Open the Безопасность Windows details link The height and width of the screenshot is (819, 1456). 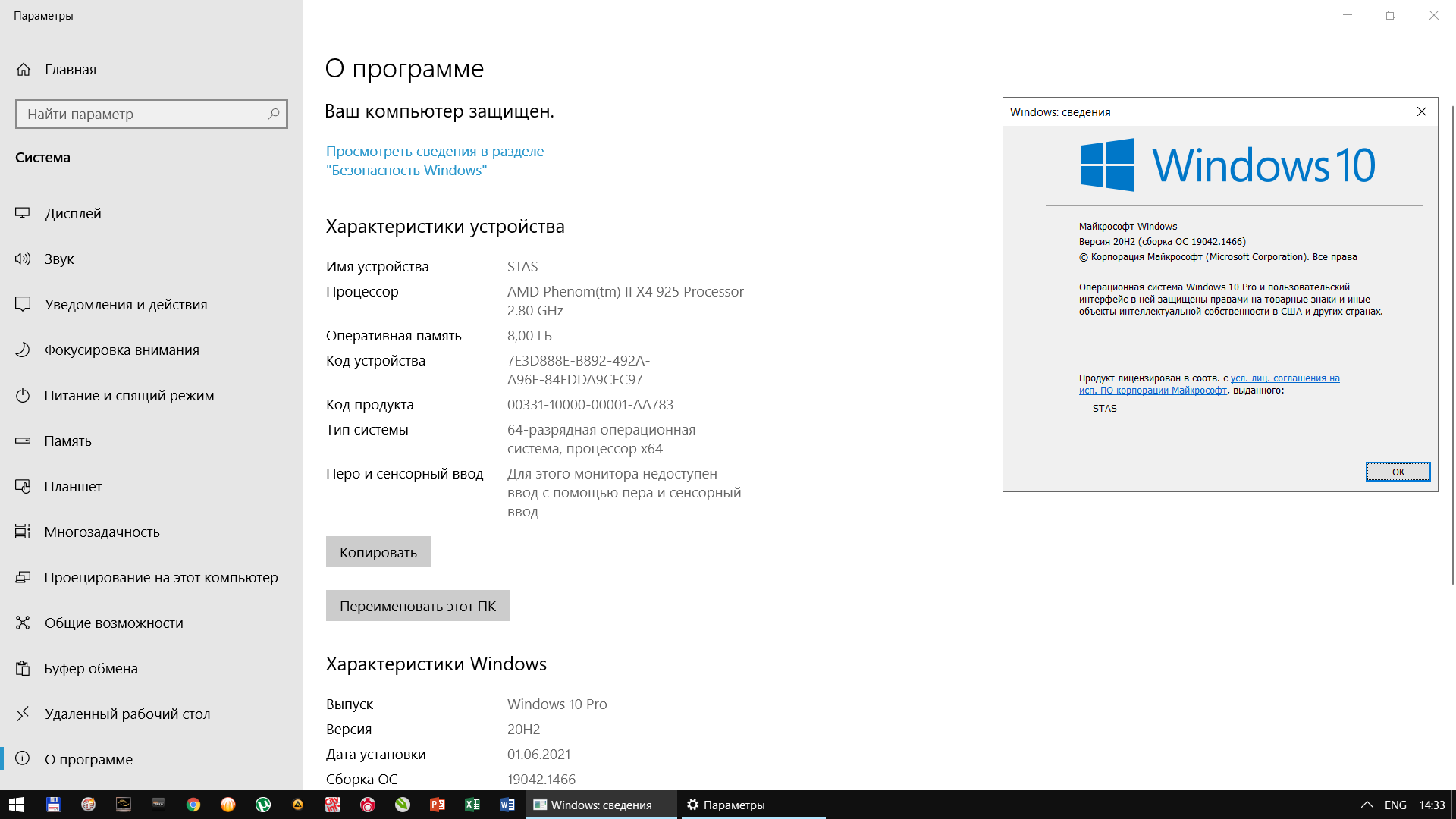tap(435, 161)
